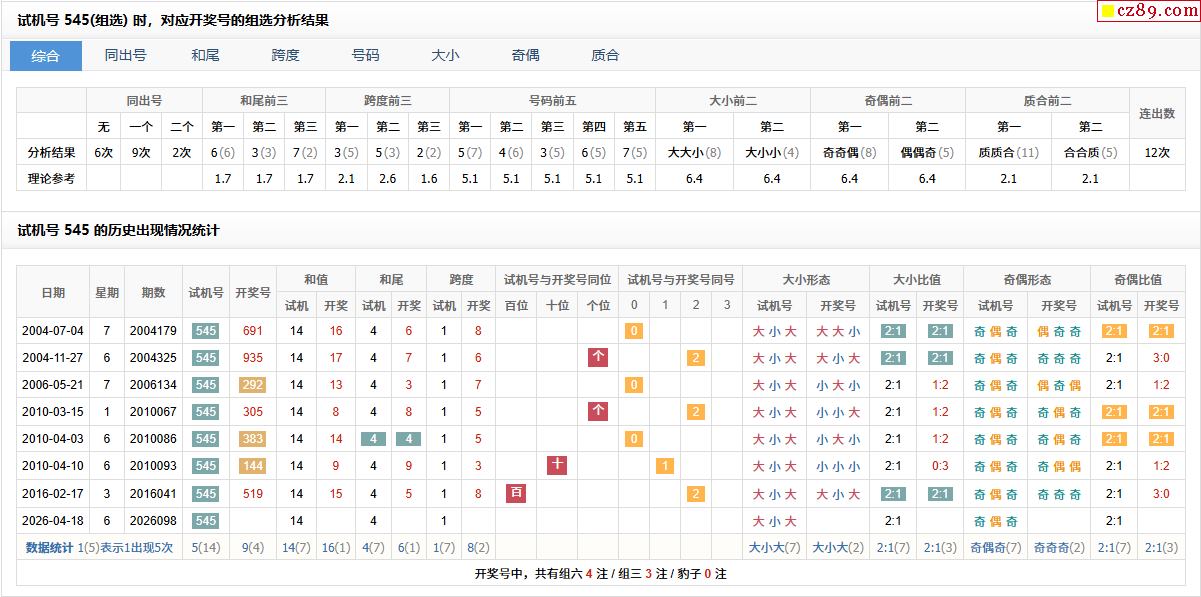Viewport: 1201px width, 597px height.
Task: Click the red 个 badge in the 2004-11-27 row
Action: pyautogui.click(x=598, y=357)
